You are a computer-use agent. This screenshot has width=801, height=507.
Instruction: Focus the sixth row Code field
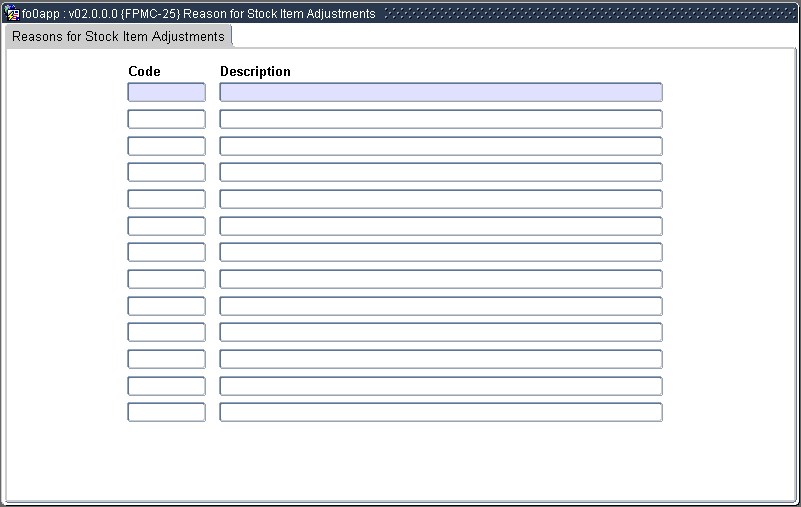[x=166, y=226]
